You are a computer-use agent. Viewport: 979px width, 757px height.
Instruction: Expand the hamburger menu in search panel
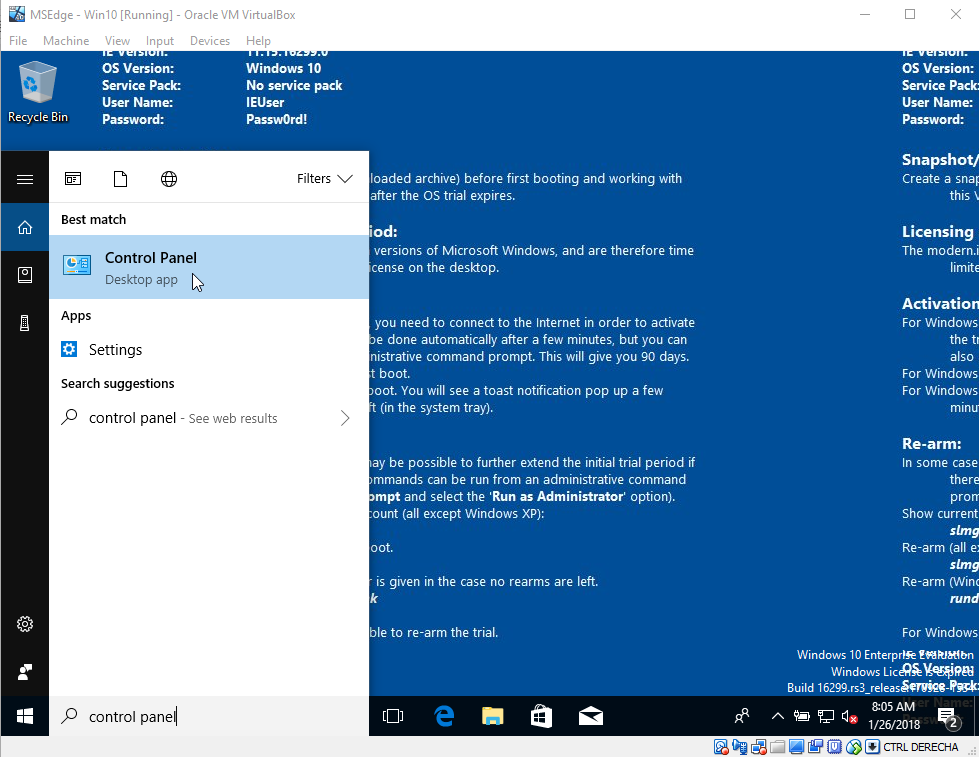tap(25, 180)
